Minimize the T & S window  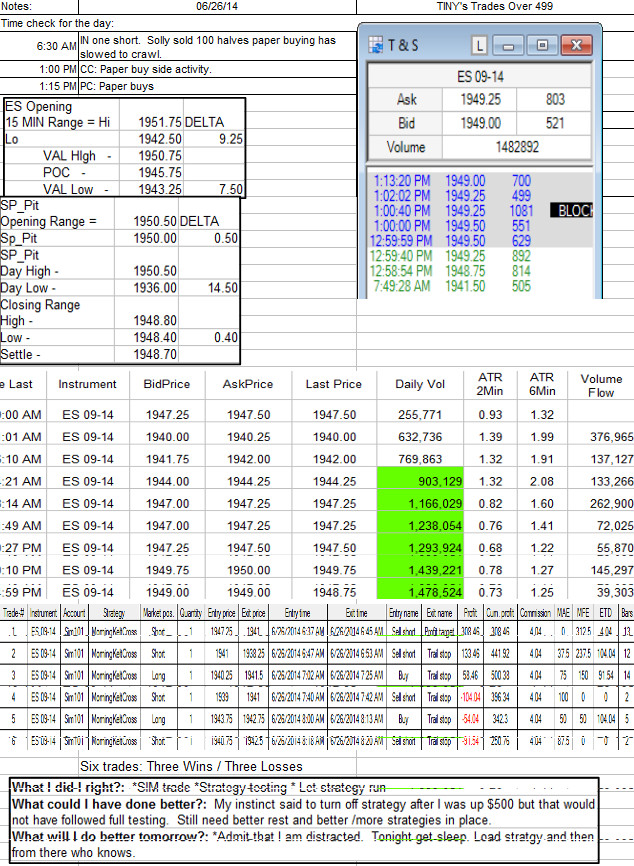508,45
